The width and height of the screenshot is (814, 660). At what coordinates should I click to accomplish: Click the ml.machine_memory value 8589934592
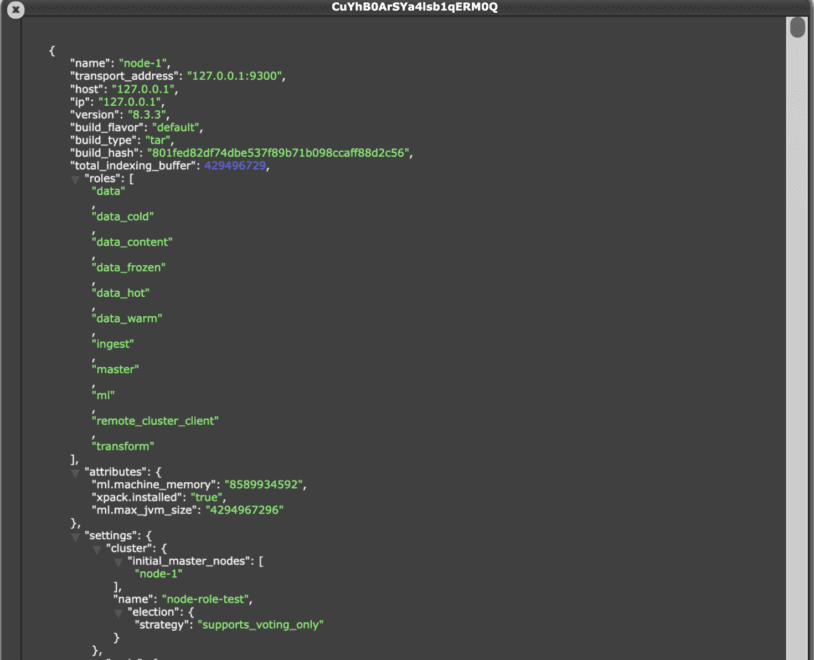(x=264, y=484)
